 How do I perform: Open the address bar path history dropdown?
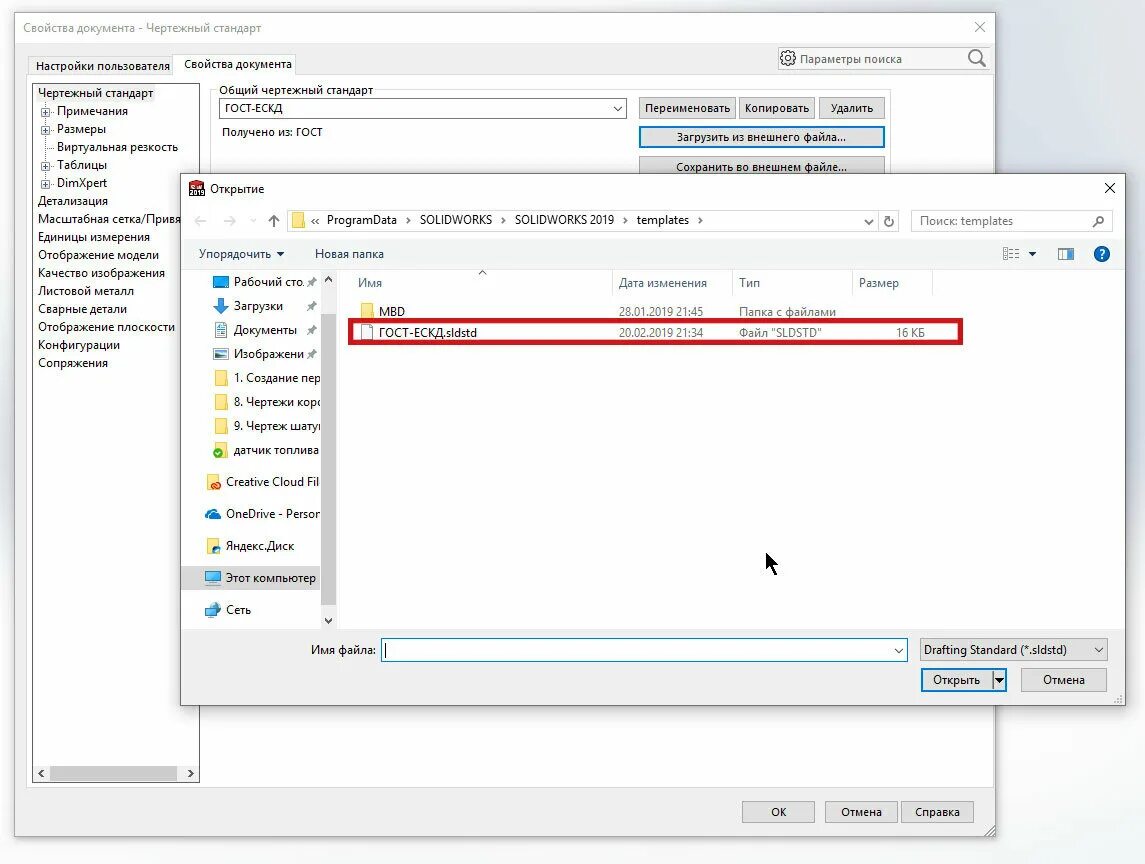(868, 221)
